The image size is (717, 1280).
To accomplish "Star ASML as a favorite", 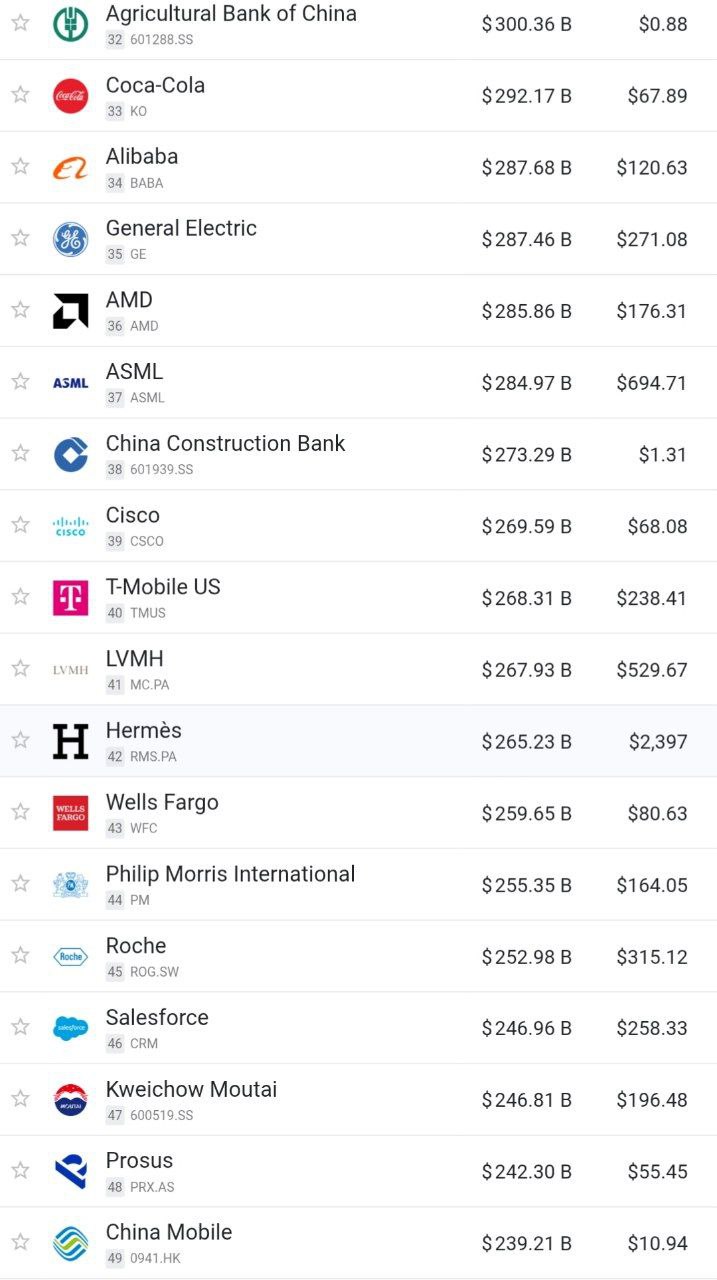I will [20, 381].
